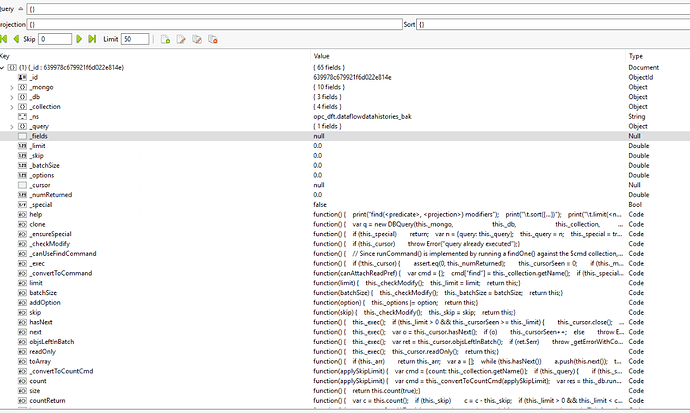Viewport: 690px width, 413px height.
Task: Jump to the last page of results
Action: tap(94, 39)
